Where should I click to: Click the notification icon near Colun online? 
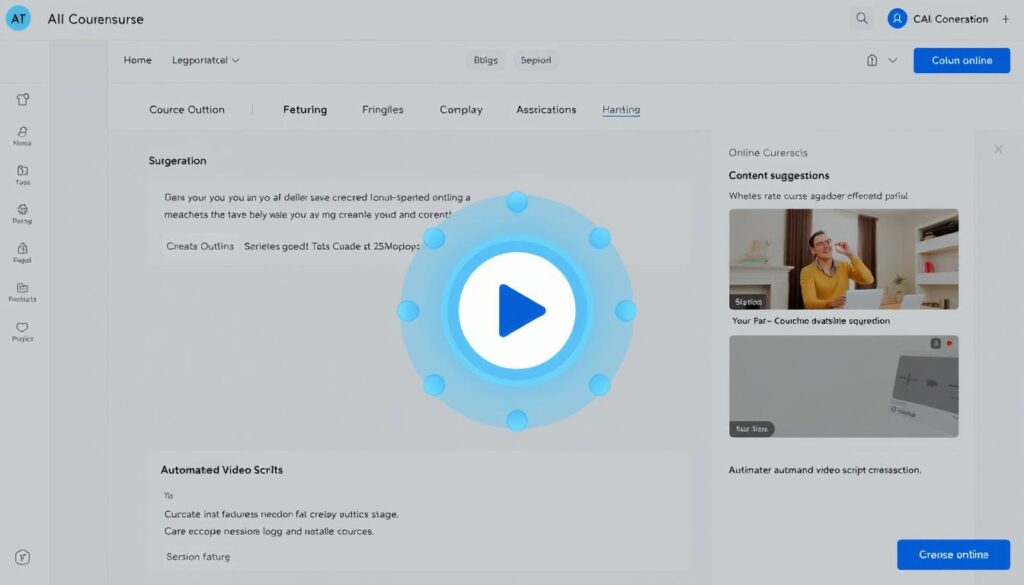(x=872, y=60)
